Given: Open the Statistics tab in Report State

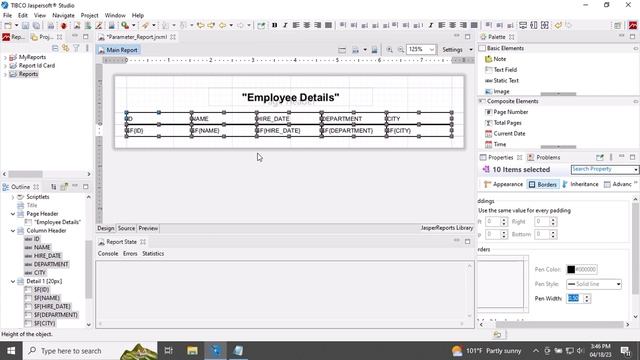Looking at the screenshot, I should tap(153, 253).
